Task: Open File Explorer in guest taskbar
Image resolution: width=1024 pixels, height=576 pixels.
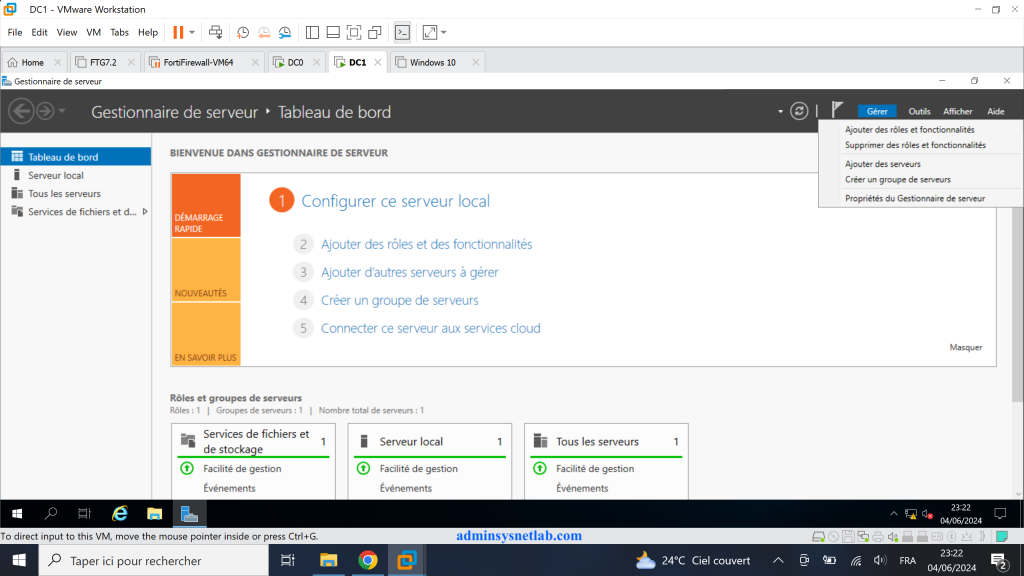Action: [154, 514]
